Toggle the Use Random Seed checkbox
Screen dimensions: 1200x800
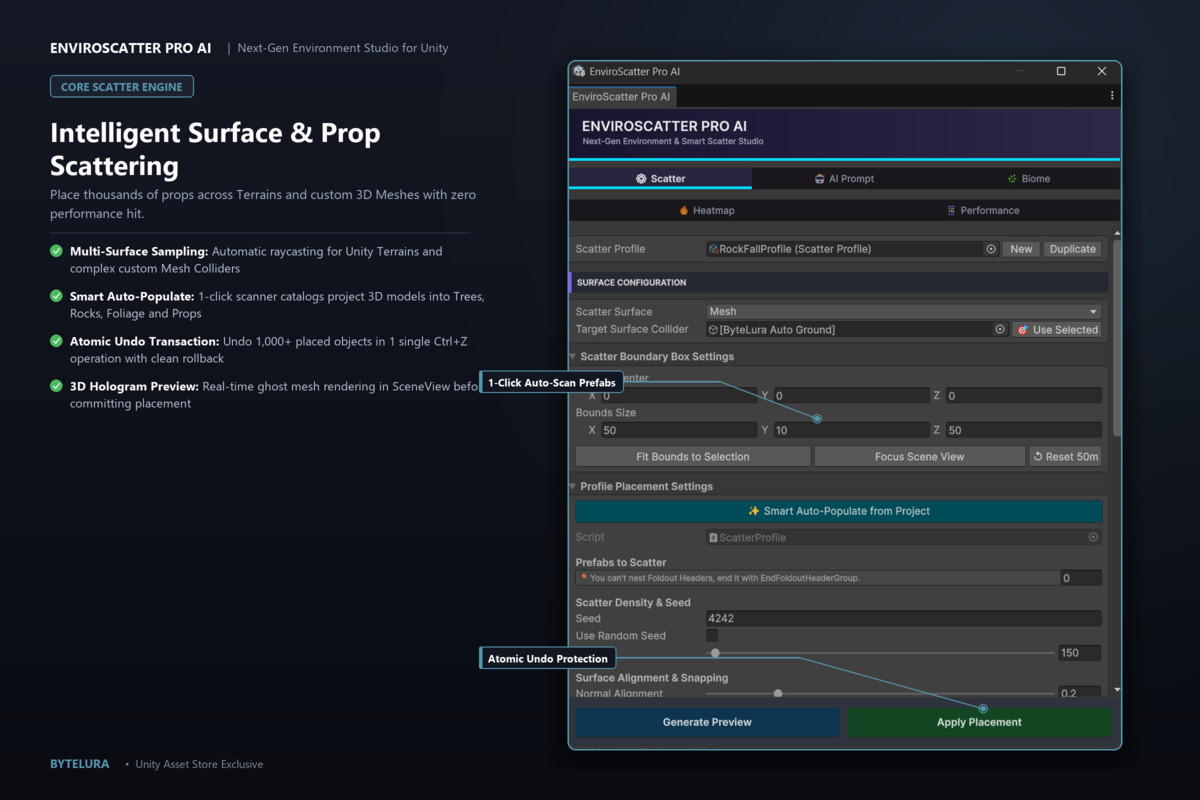[x=712, y=635]
